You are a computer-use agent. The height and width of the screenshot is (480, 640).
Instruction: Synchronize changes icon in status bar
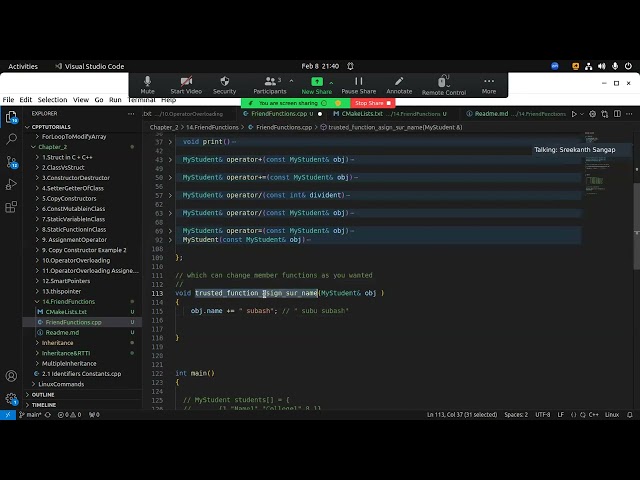click(48, 415)
